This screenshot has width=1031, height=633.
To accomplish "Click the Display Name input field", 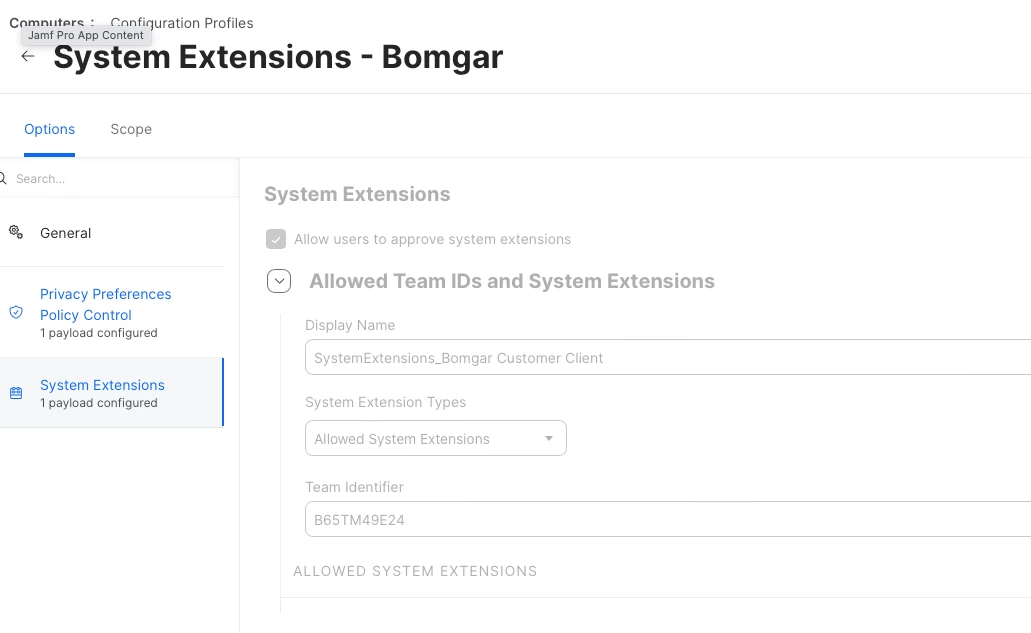I will point(668,358).
